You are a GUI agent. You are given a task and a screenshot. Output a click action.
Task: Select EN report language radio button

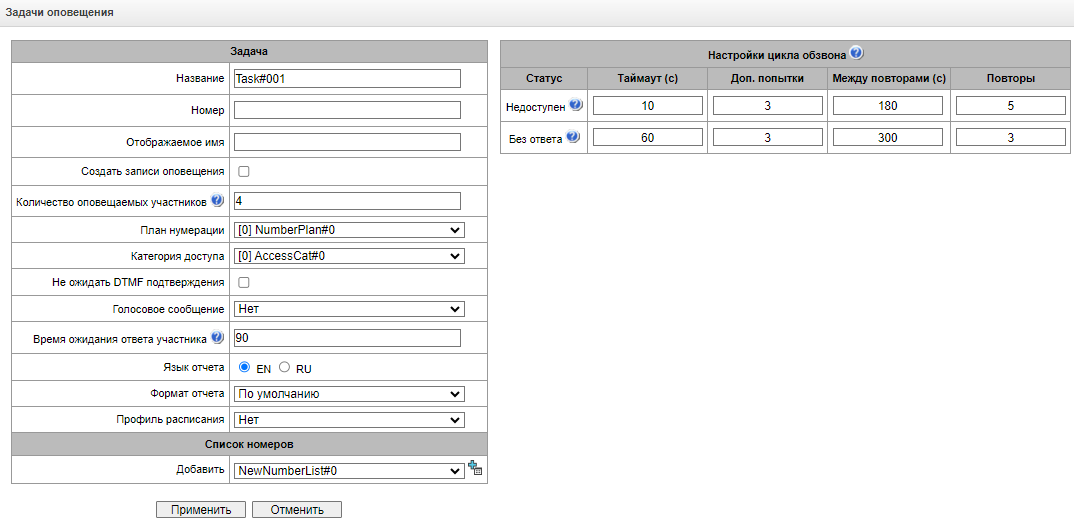click(x=245, y=367)
